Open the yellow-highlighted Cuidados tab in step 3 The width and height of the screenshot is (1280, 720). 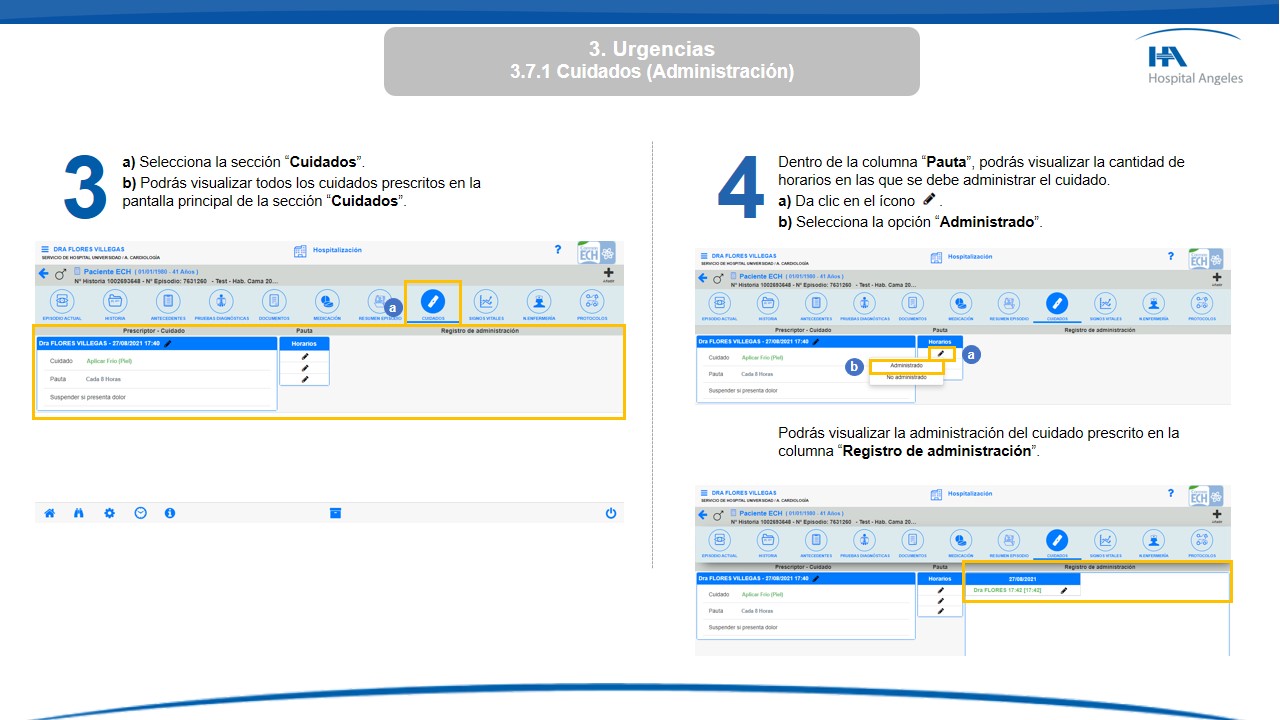[x=432, y=302]
